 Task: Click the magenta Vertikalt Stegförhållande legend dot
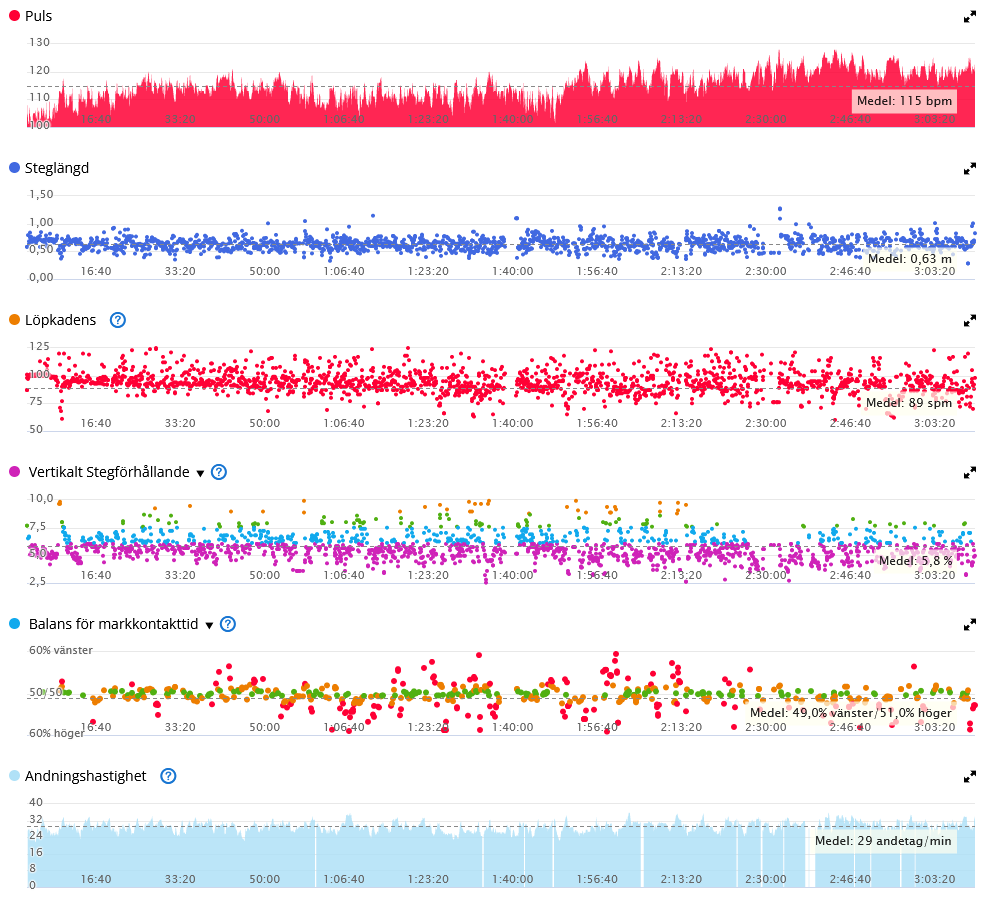click(x=15, y=472)
